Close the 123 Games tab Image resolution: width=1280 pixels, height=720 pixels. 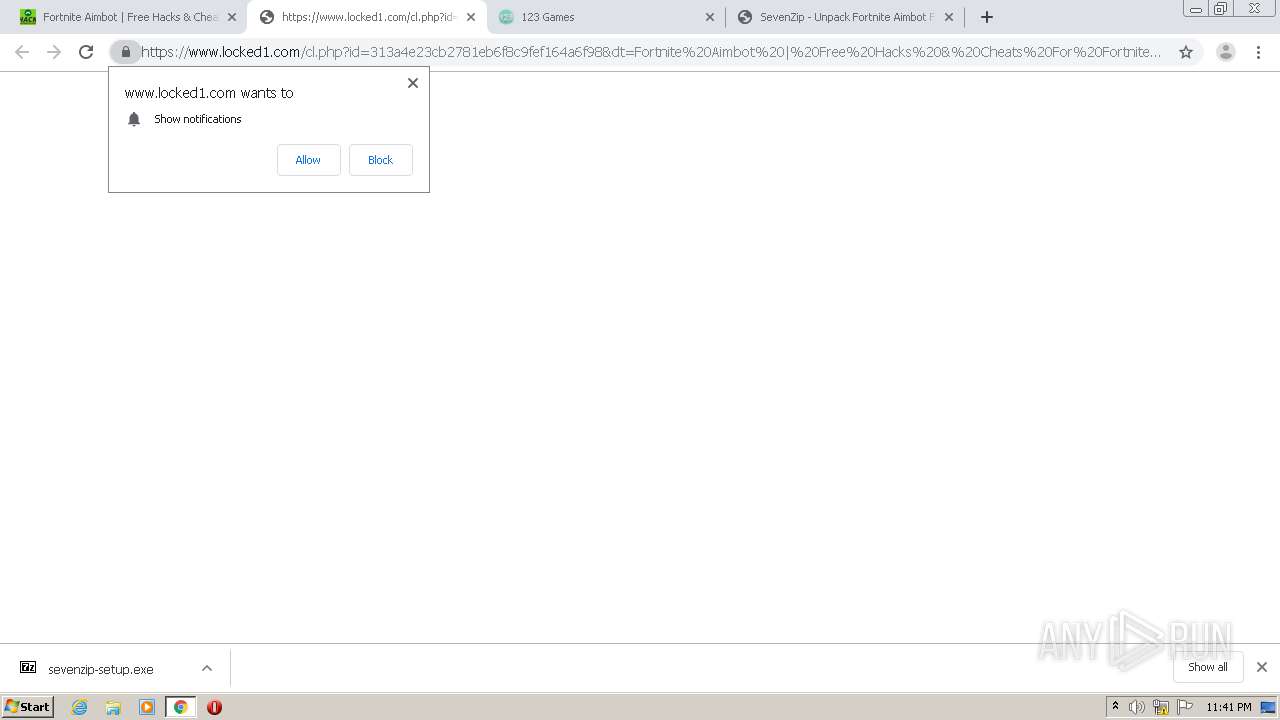click(710, 17)
